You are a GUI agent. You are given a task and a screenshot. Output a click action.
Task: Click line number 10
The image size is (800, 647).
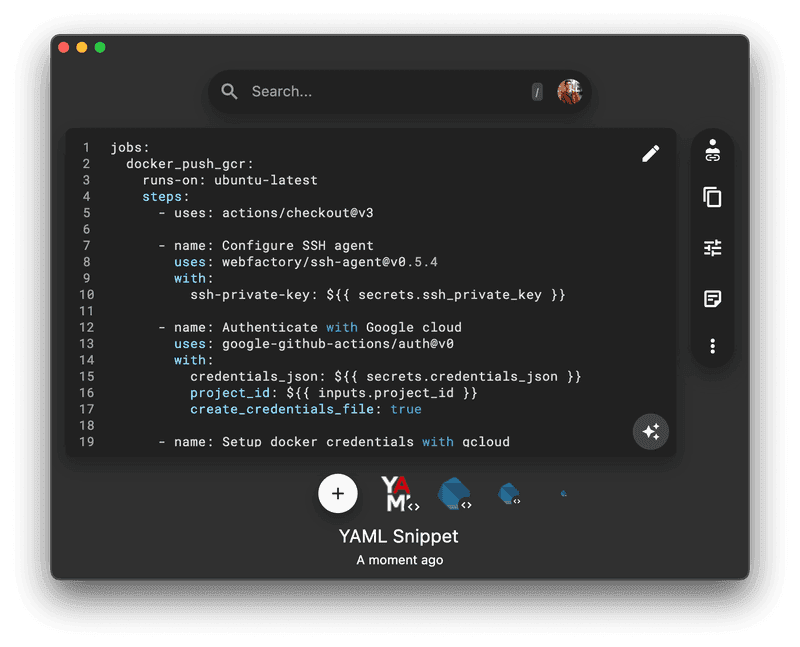[87, 294]
